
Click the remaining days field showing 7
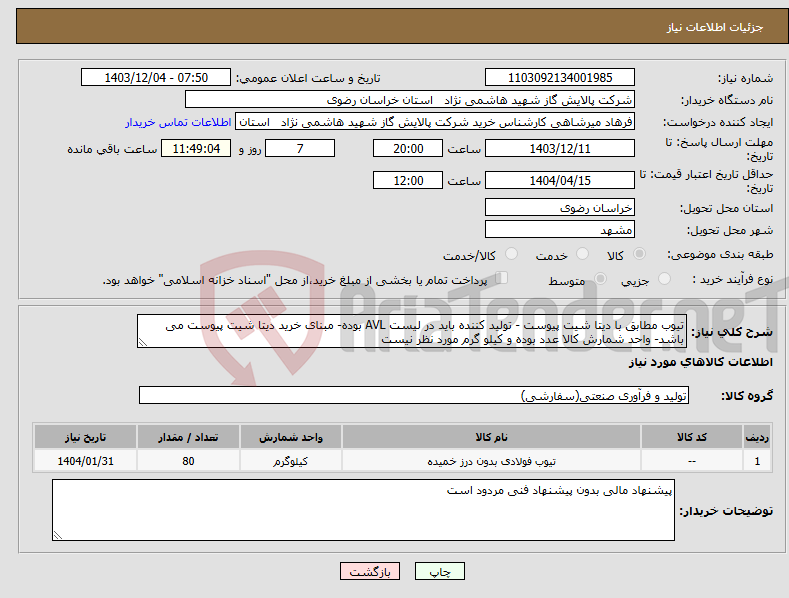click(300, 148)
